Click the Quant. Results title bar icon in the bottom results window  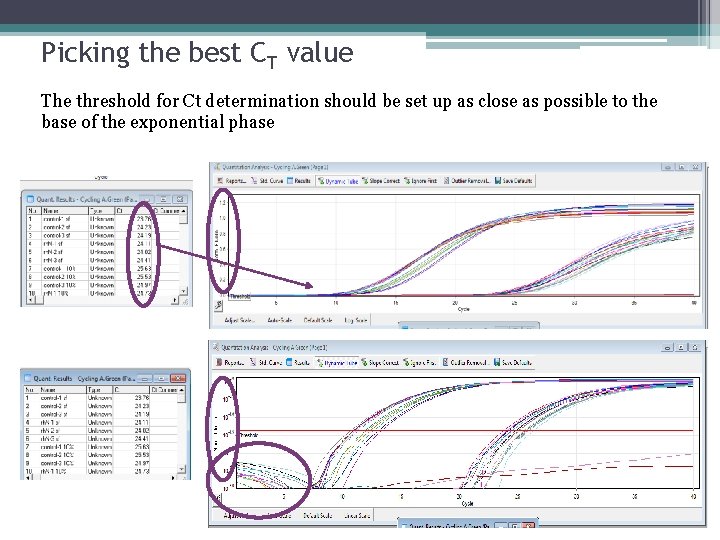pyautogui.click(x=28, y=378)
